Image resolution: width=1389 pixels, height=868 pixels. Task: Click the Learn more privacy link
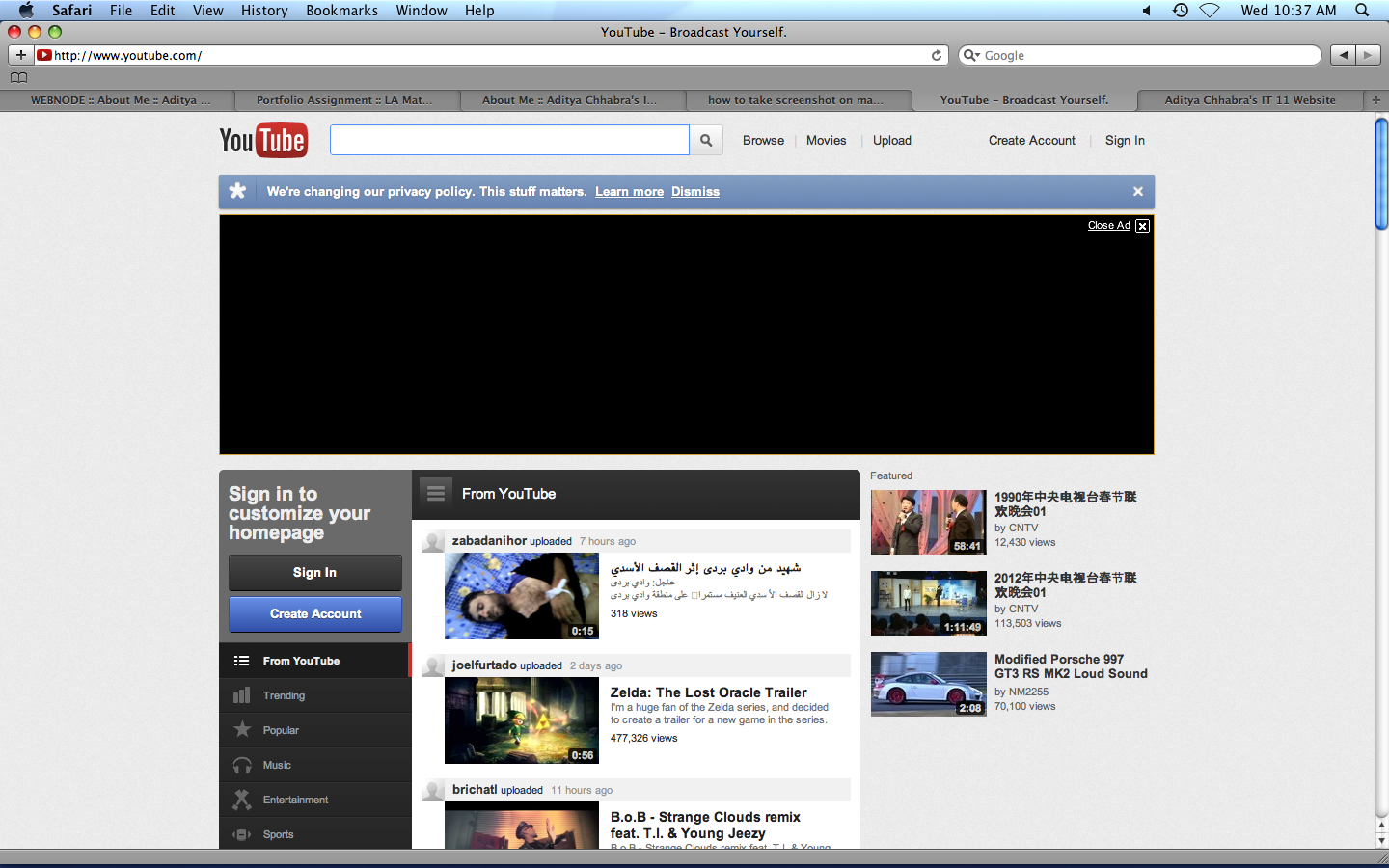click(x=629, y=192)
